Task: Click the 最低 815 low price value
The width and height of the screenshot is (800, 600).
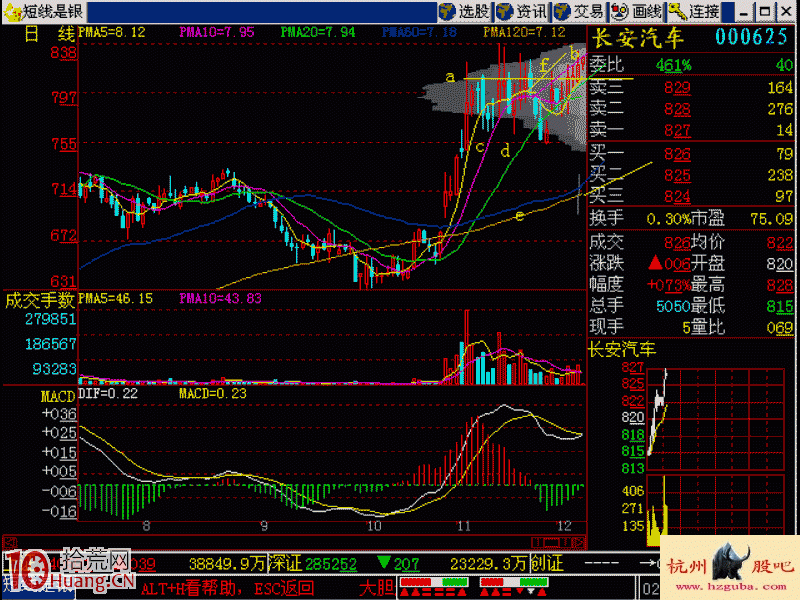Action: click(x=780, y=306)
